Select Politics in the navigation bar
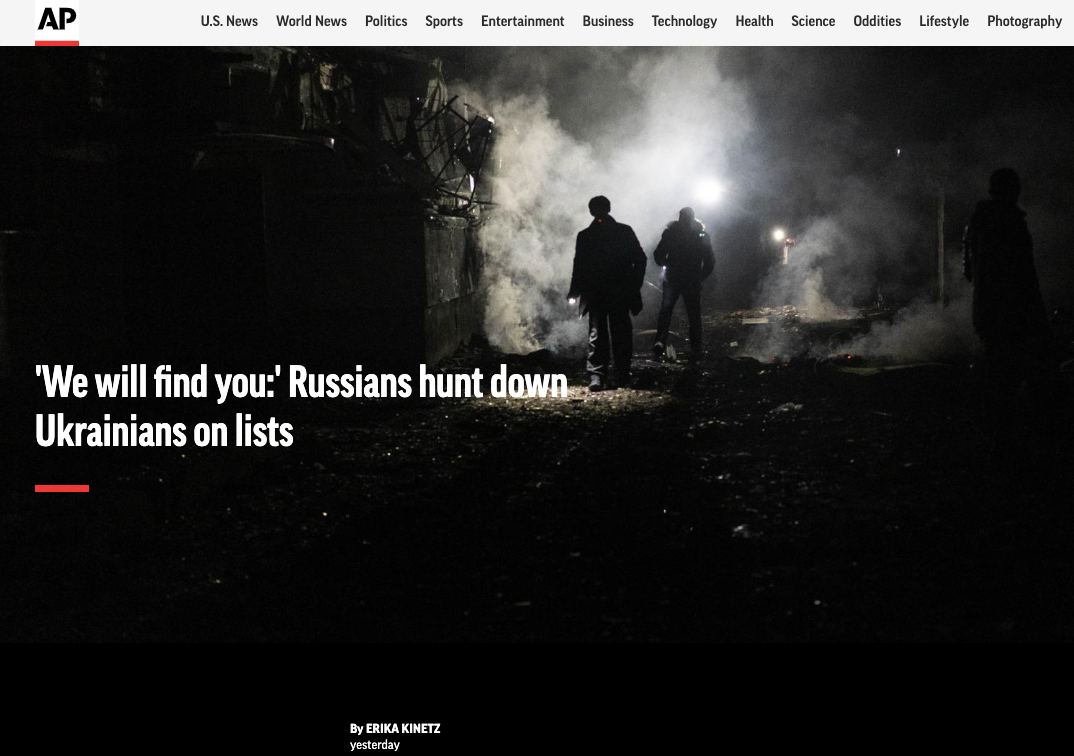 pos(386,21)
